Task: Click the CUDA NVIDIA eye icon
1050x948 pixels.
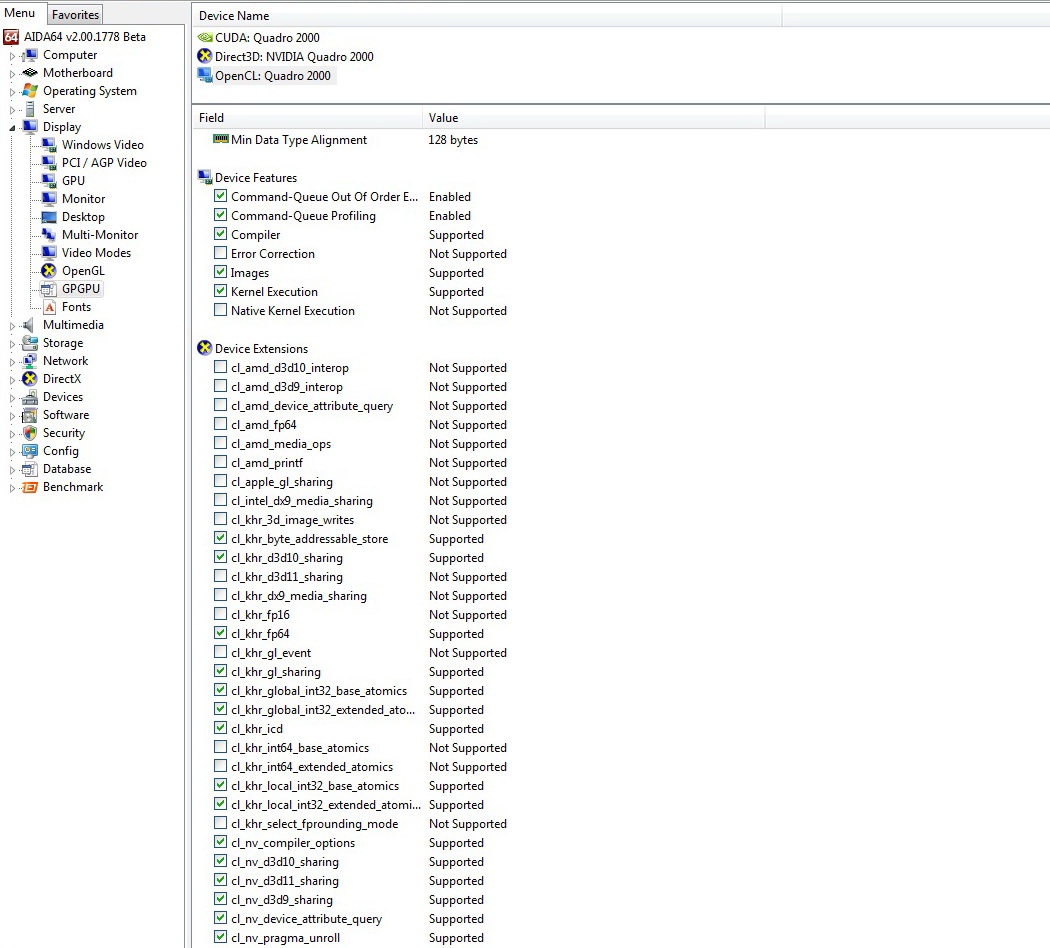Action: click(x=205, y=37)
